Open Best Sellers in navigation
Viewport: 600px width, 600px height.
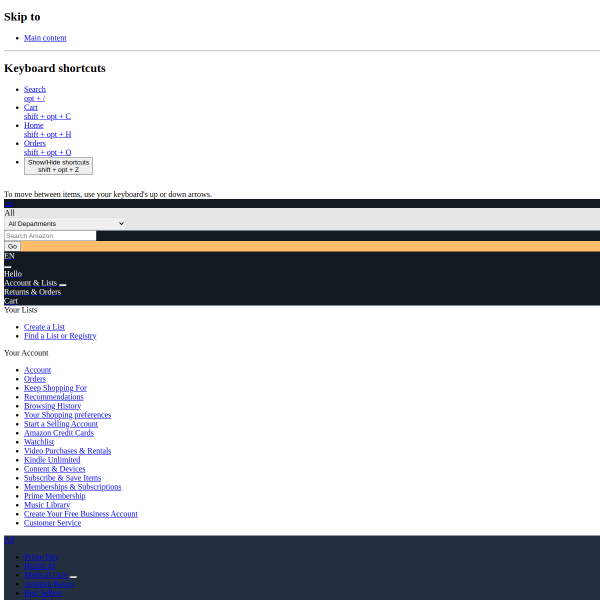coord(43,593)
